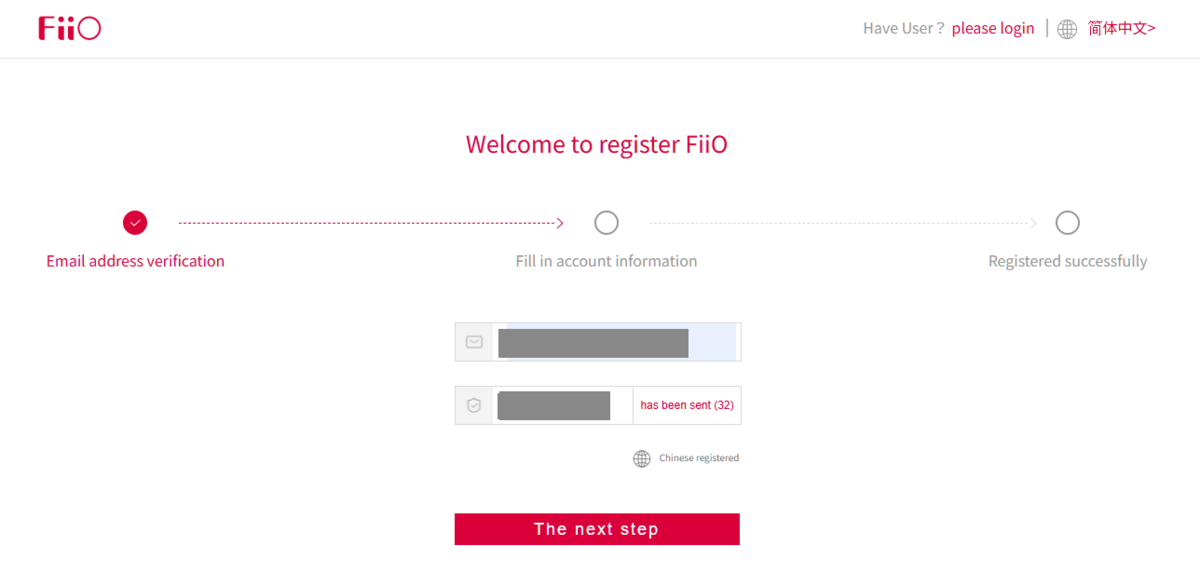This screenshot has height=587, width=1200.
Task: Click the envelope icon in email field
Action: point(474,342)
